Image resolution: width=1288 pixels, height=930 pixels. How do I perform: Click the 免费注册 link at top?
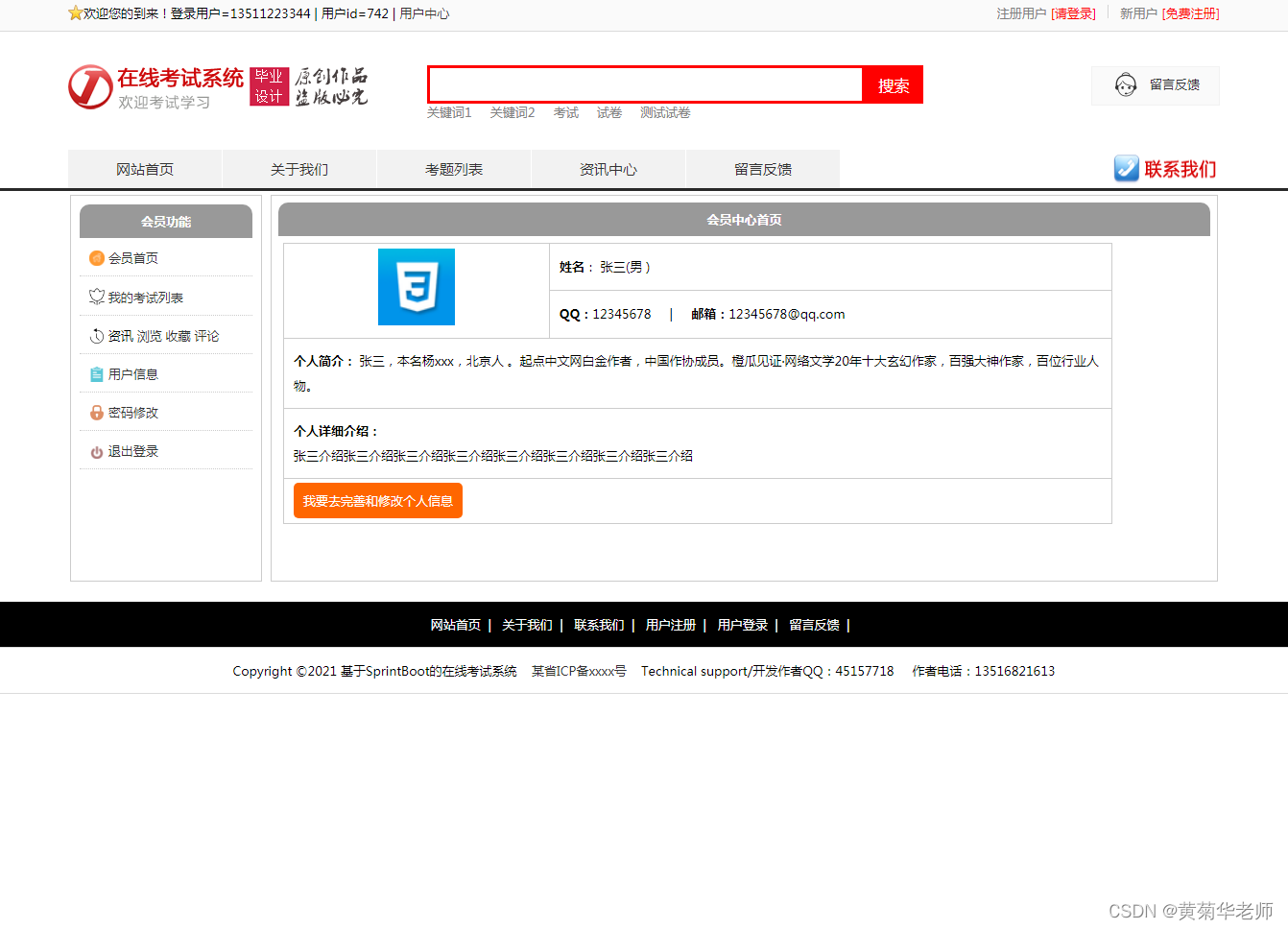[1190, 13]
